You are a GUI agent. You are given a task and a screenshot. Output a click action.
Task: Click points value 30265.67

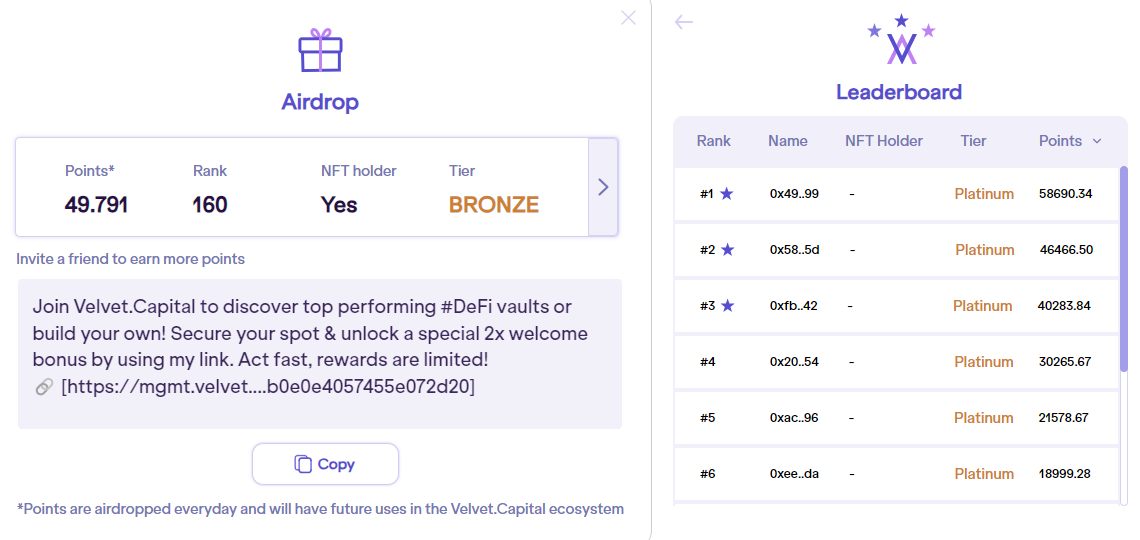[x=1064, y=362]
